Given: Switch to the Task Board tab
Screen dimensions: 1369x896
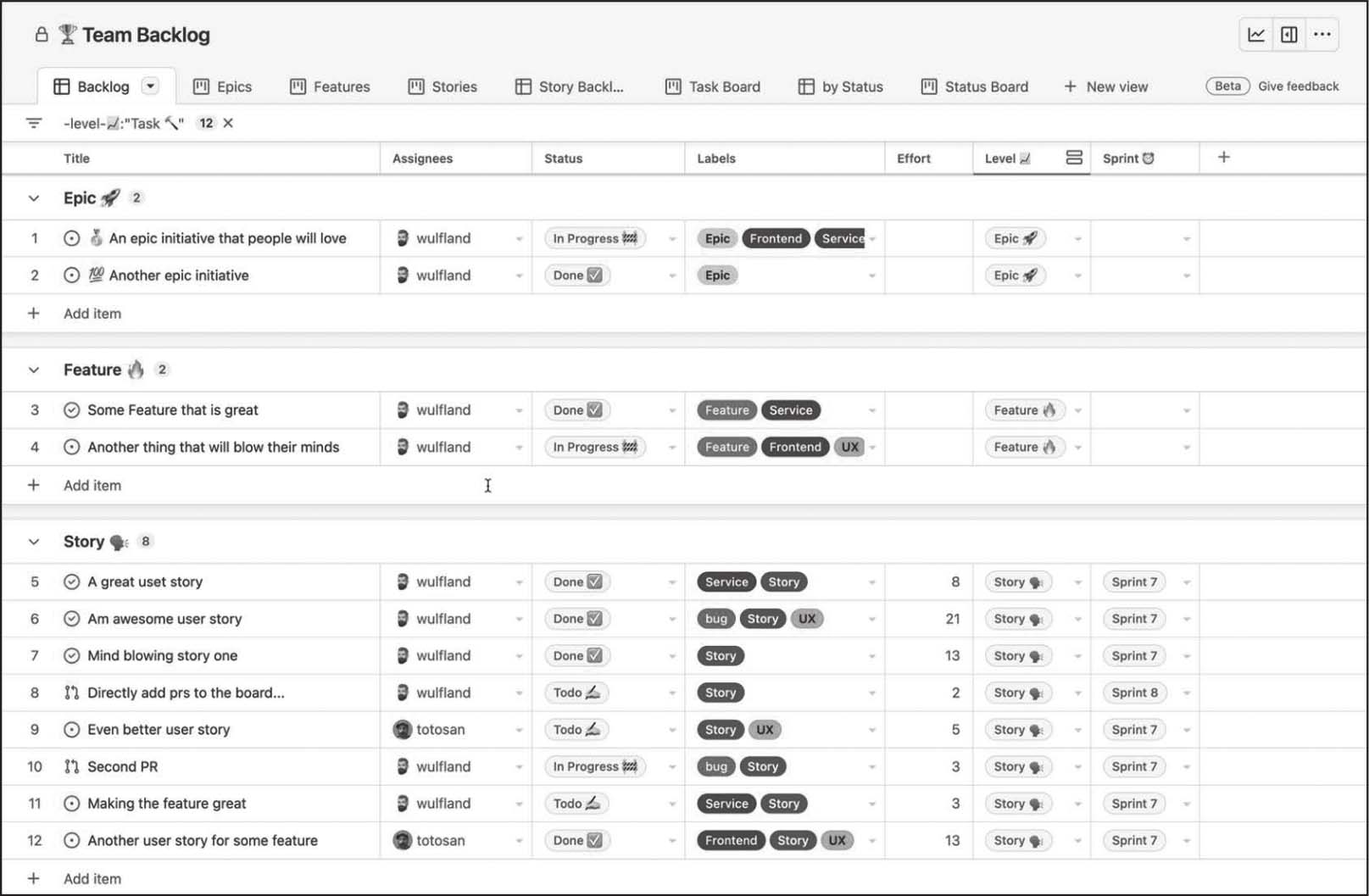Looking at the screenshot, I should point(713,86).
